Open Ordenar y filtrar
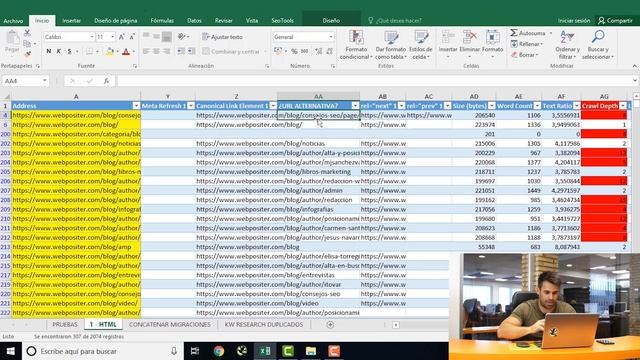The width and height of the screenshot is (640, 360). coord(567,45)
